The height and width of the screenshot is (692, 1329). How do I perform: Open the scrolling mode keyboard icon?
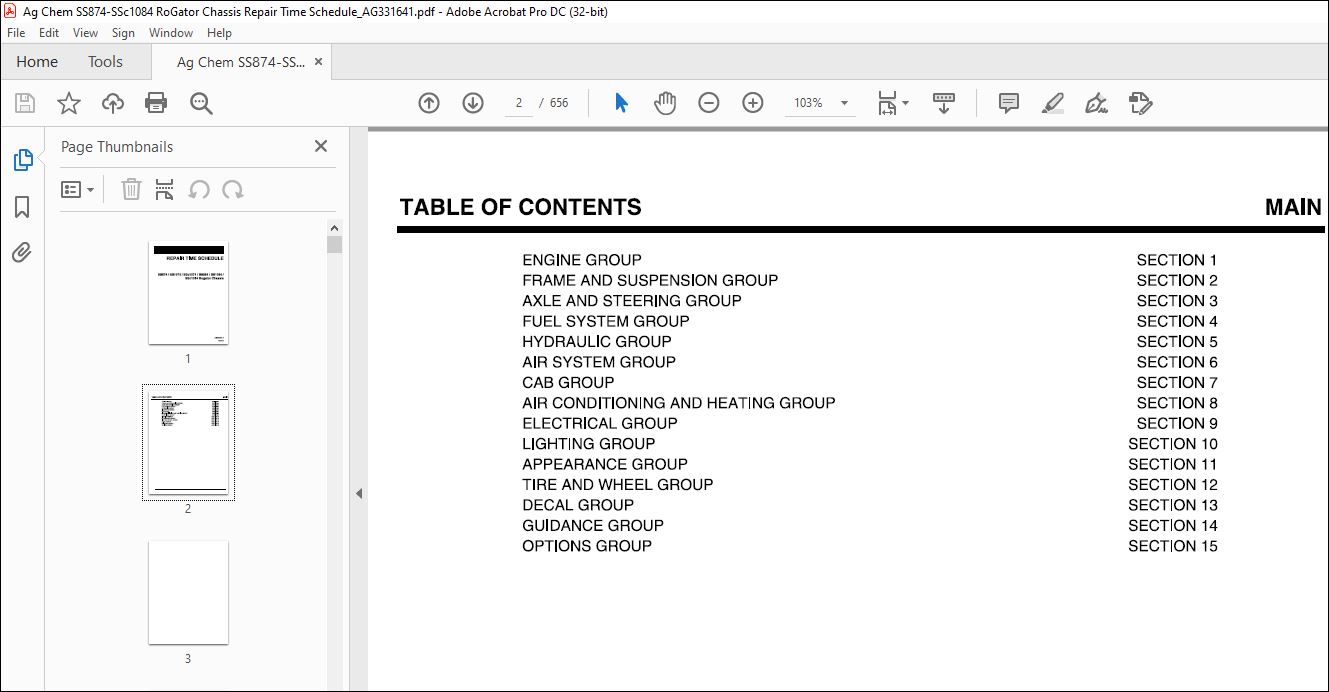tap(944, 103)
